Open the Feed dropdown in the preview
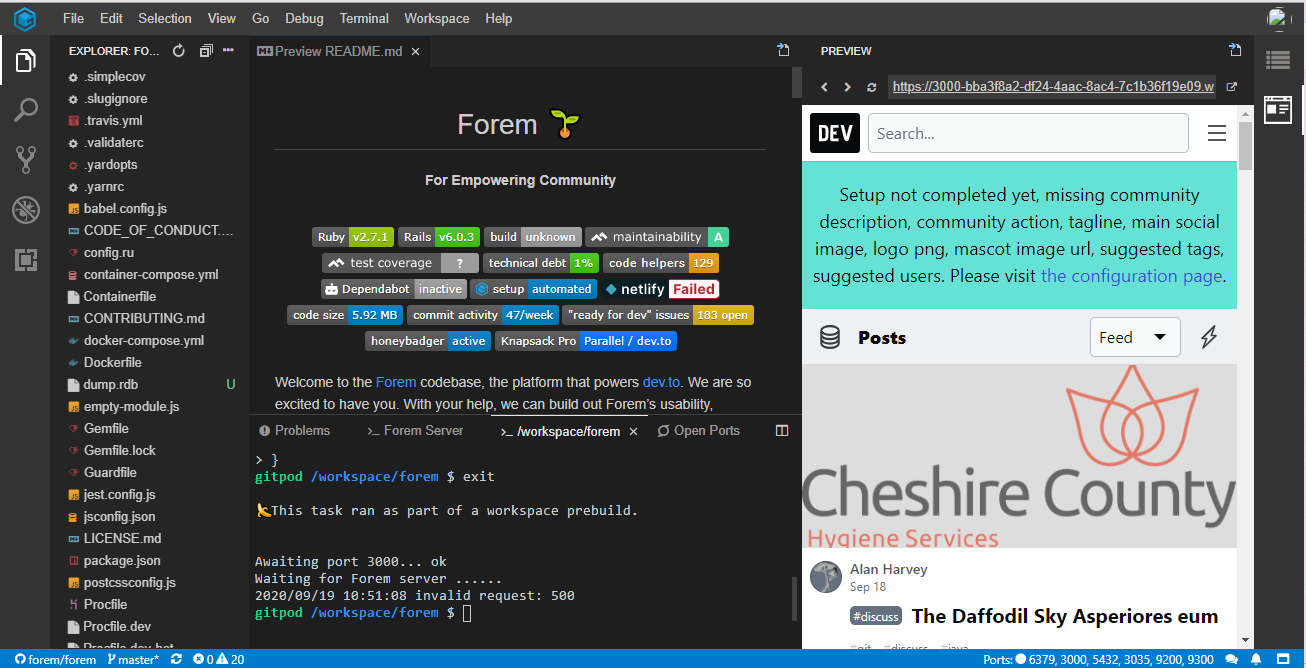 point(1135,338)
